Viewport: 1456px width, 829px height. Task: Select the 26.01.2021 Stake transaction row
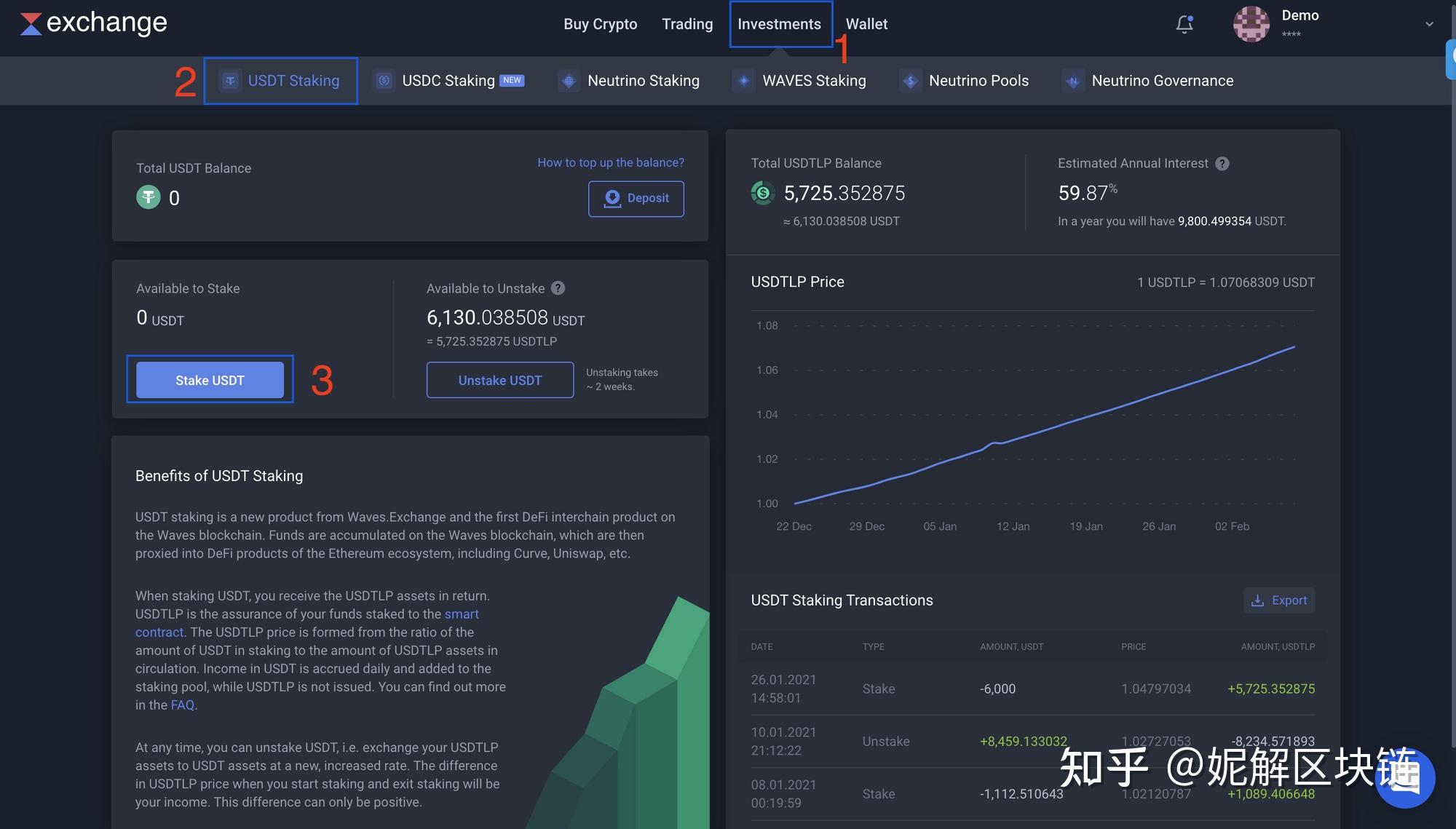pos(1033,689)
